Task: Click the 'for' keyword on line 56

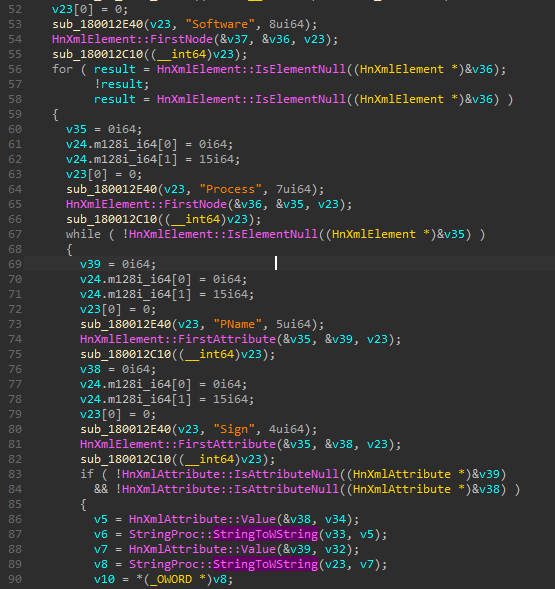Action: [x=62, y=69]
